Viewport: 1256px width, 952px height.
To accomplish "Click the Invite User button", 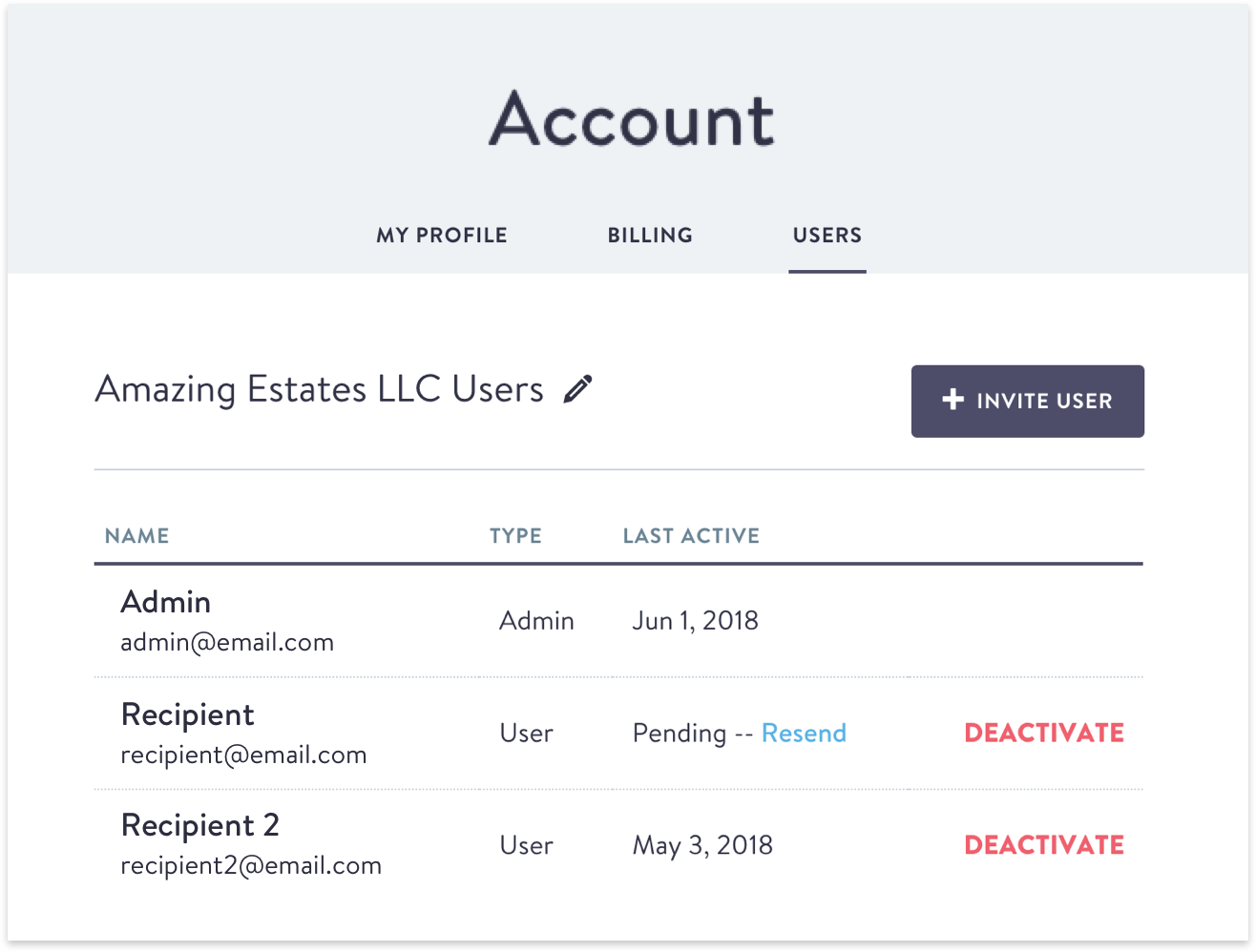I will click(1027, 401).
